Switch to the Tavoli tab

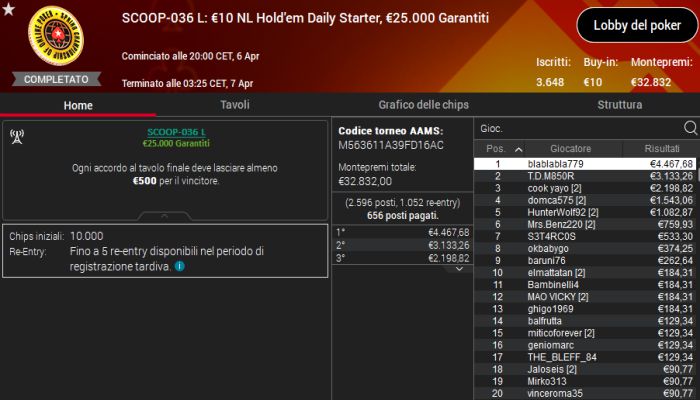point(235,105)
